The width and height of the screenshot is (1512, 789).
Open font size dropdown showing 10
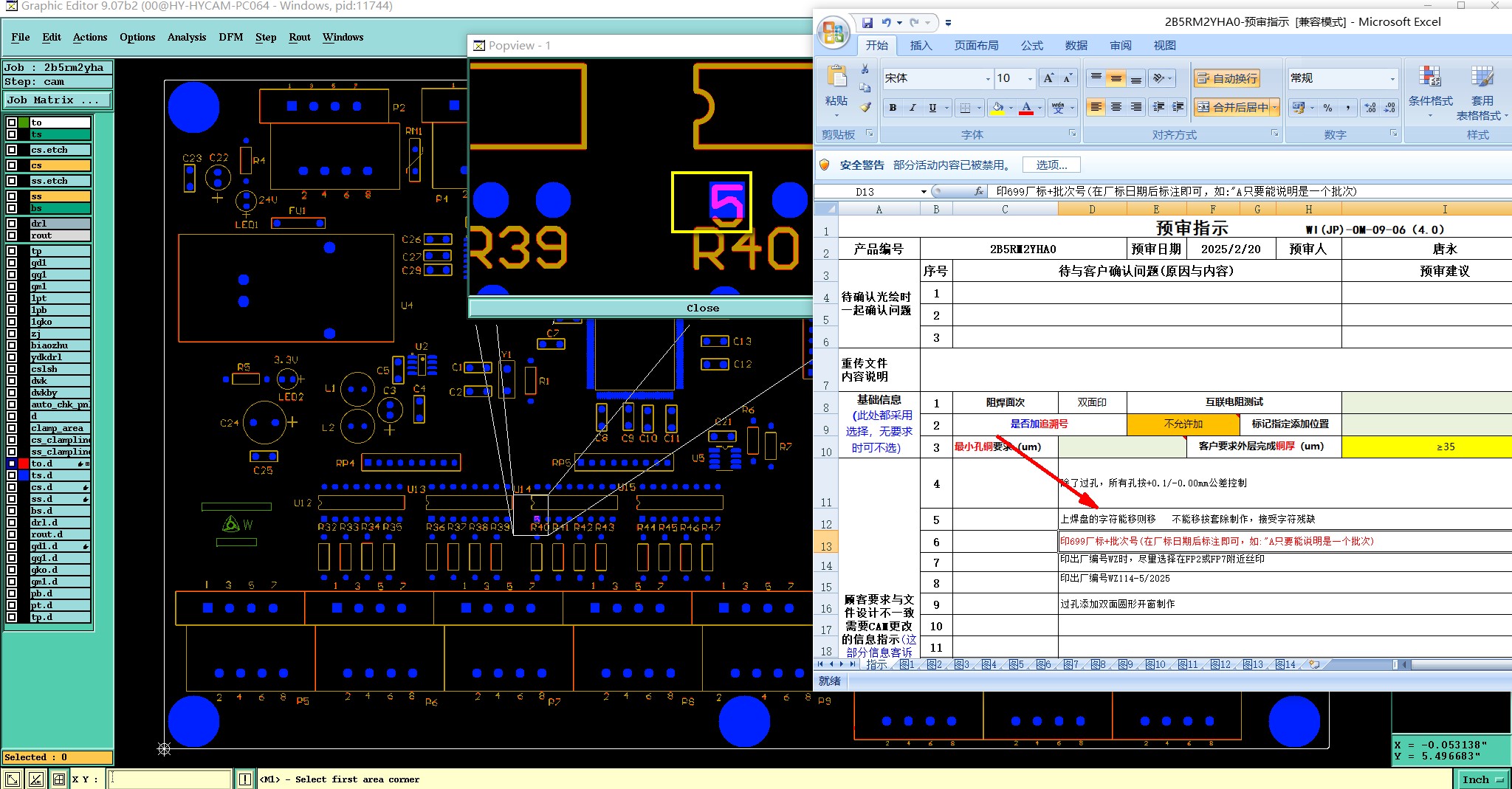[1030, 78]
